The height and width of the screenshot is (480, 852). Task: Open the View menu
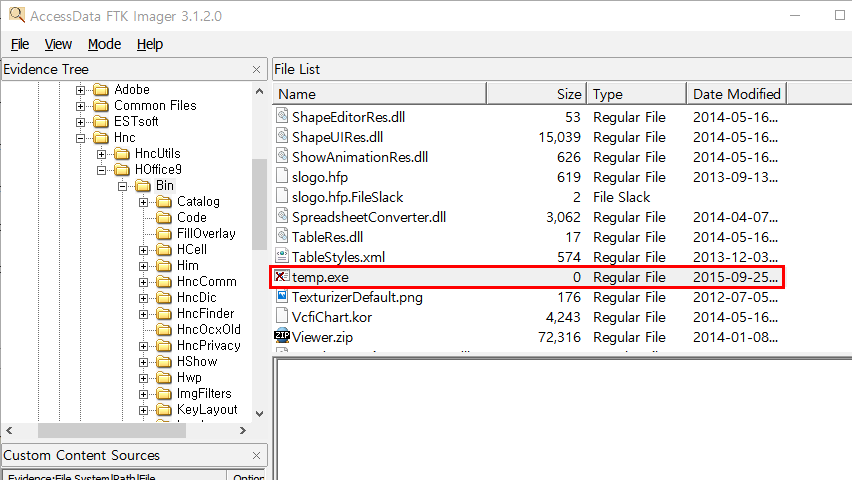coord(58,44)
